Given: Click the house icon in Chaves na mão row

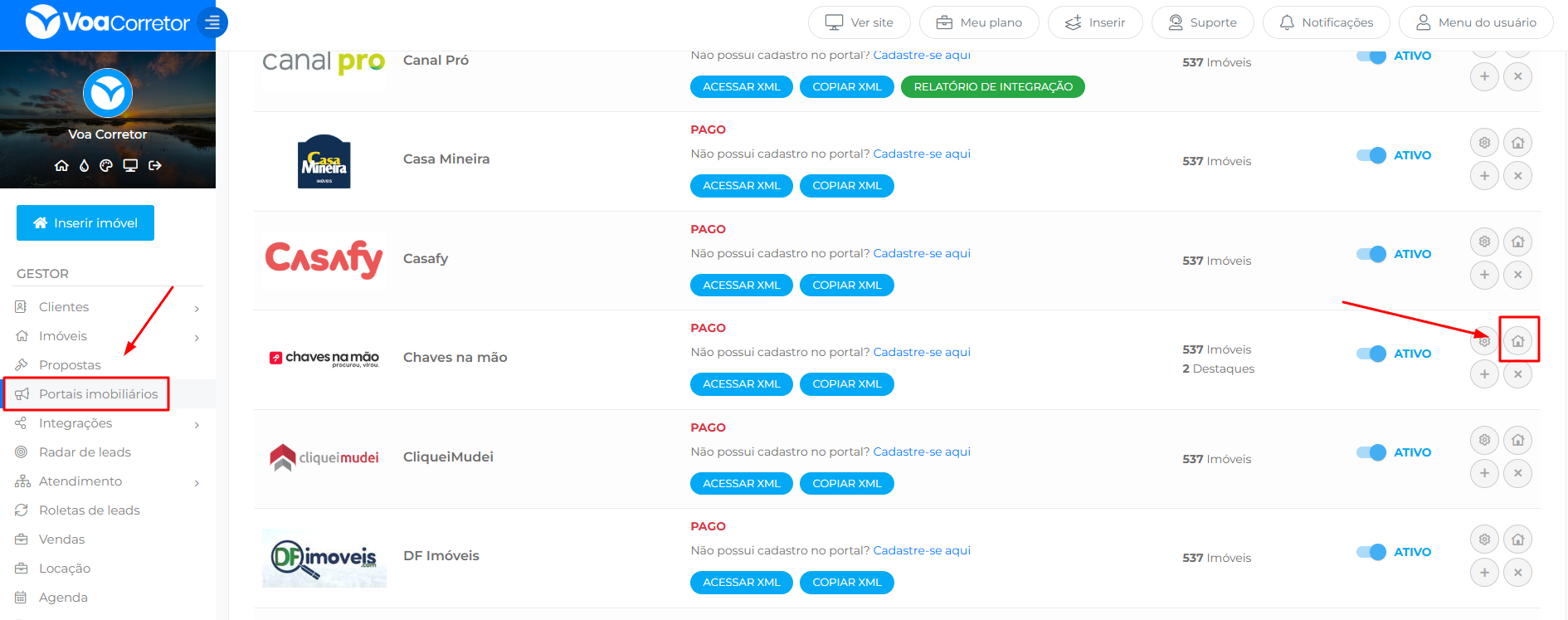Looking at the screenshot, I should coord(1517,341).
